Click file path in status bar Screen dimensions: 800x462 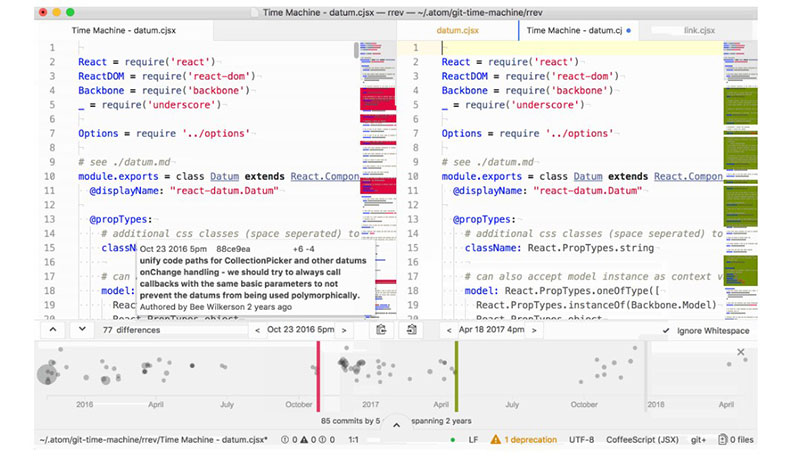(x=154, y=440)
